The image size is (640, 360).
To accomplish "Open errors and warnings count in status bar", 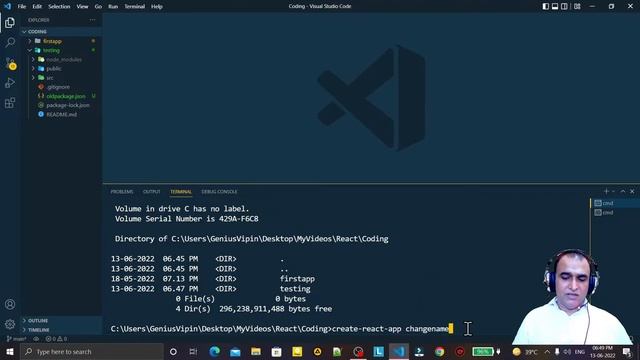I will tap(56, 339).
